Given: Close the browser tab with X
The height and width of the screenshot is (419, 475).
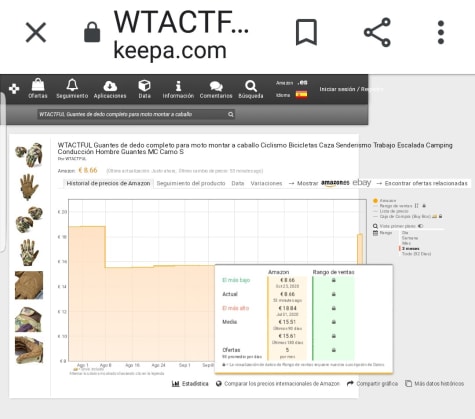Looking at the screenshot, I should (x=36, y=33).
